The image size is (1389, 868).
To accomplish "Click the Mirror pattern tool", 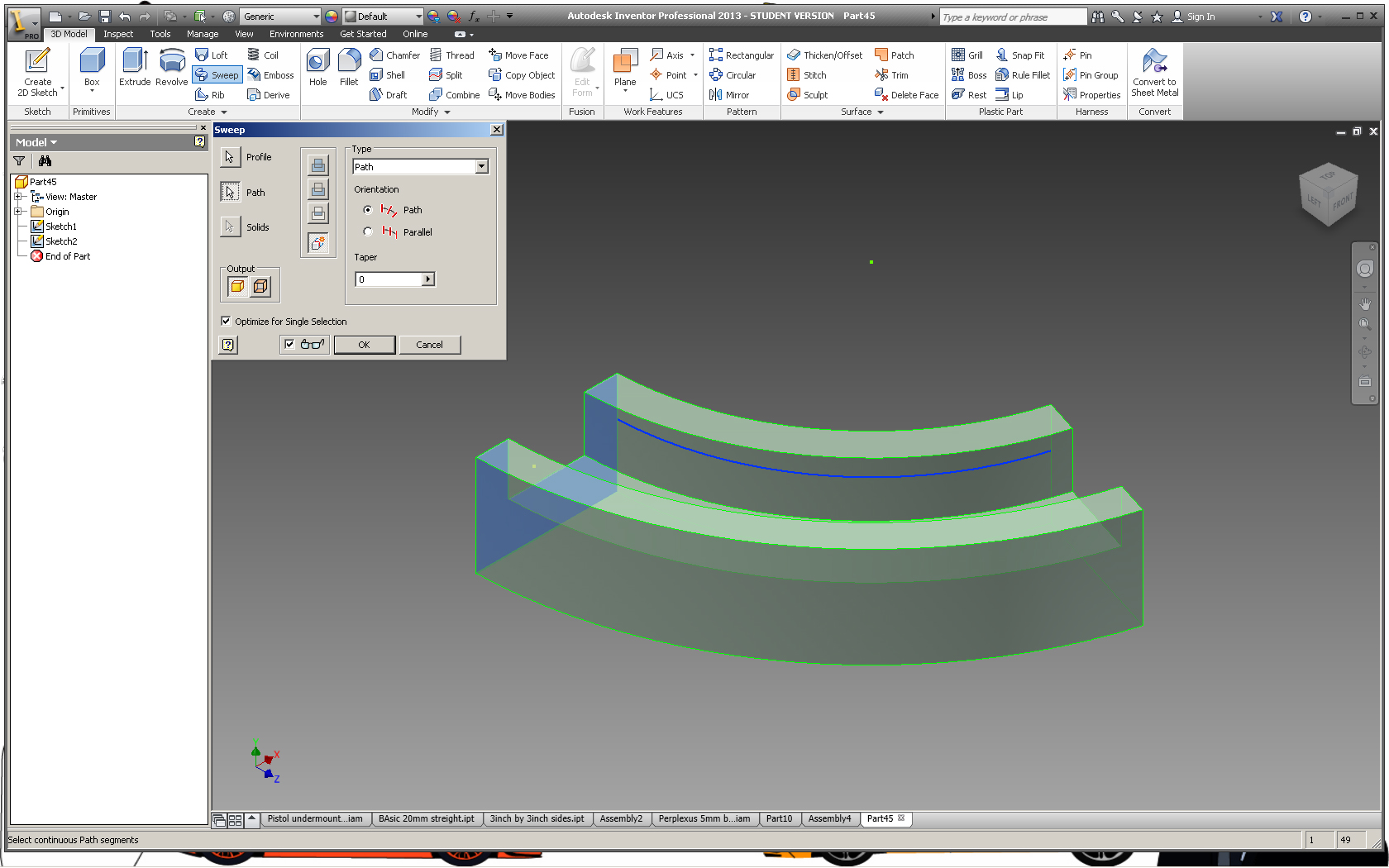I will tap(729, 95).
